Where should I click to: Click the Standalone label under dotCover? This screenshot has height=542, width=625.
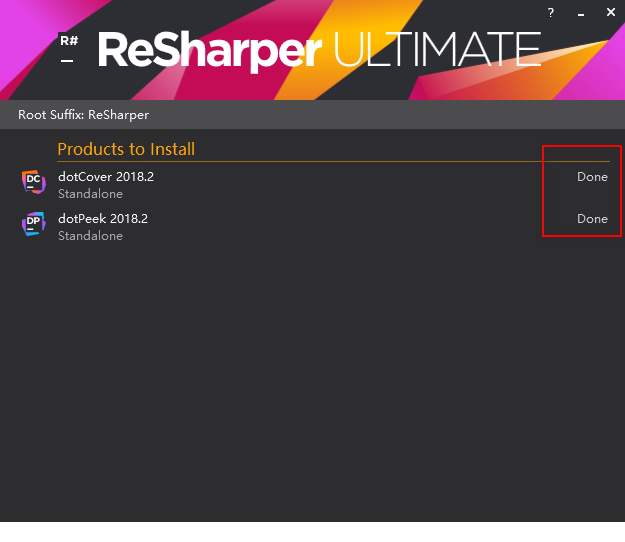90,194
